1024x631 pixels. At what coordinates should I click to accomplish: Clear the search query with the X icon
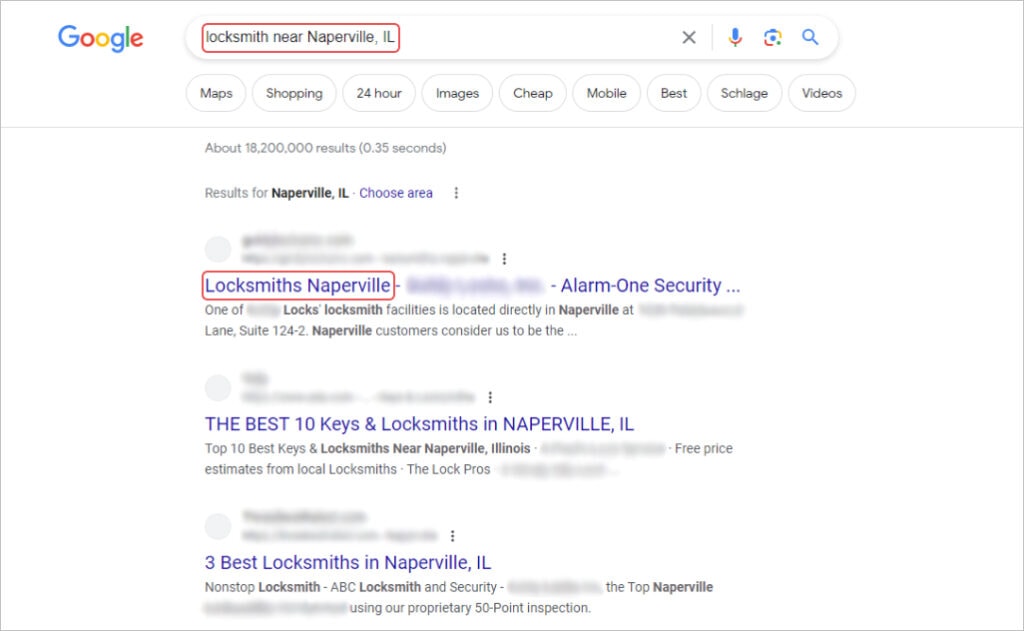click(688, 37)
